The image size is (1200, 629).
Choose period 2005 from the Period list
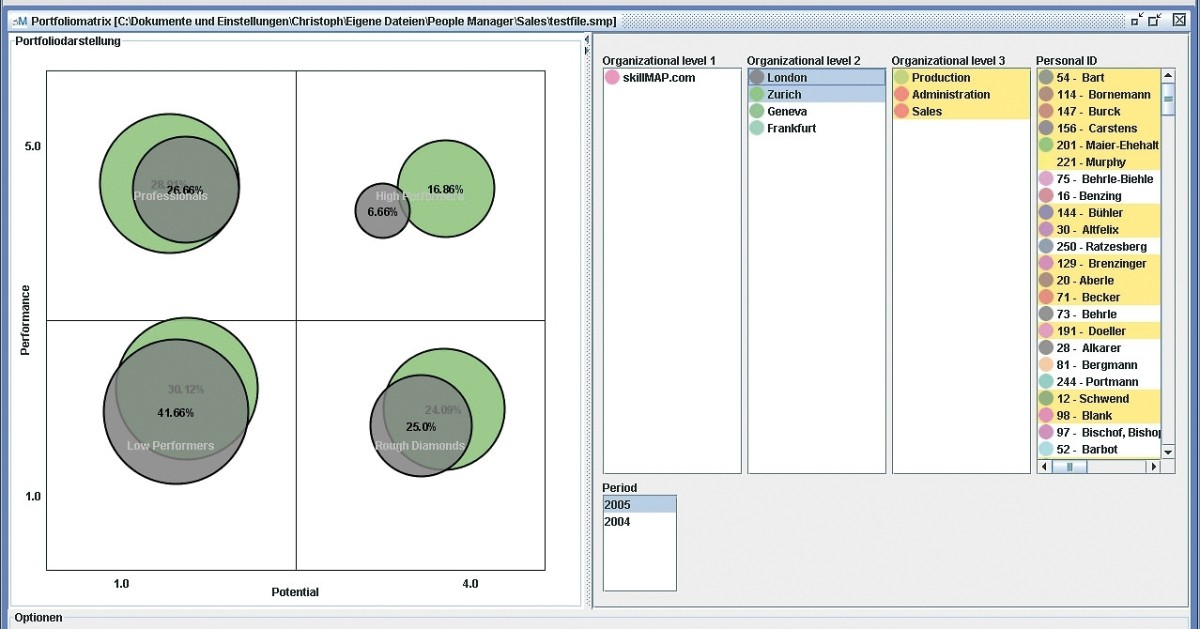tap(617, 505)
